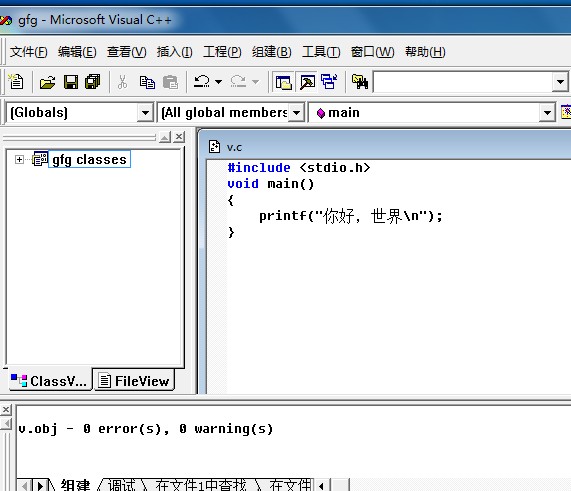Select the 在文件1中查找 output tab
The height and width of the screenshot is (491, 571).
click(x=201, y=485)
